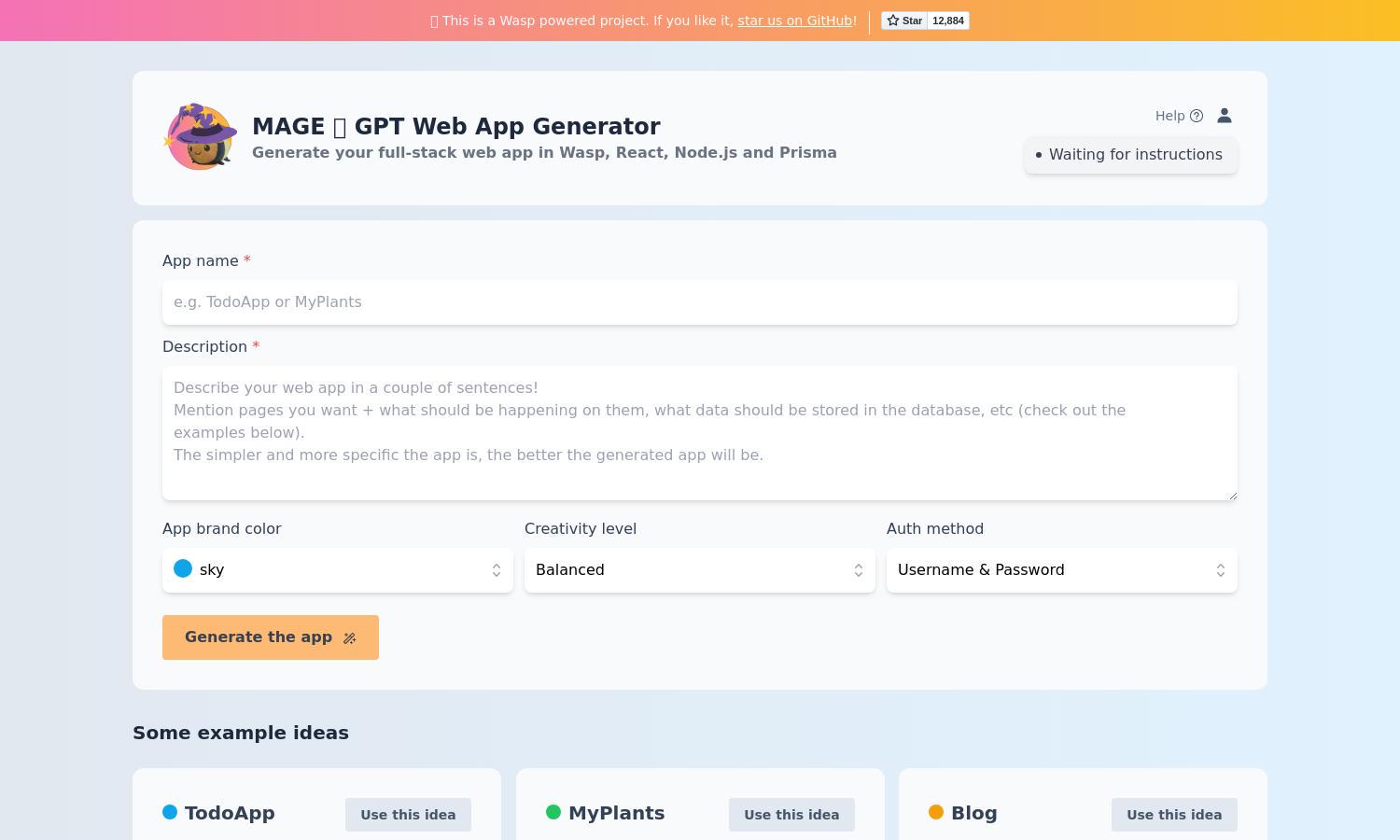Use the Blog example idea
Viewport: 1400px width, 840px height.
point(1174,815)
